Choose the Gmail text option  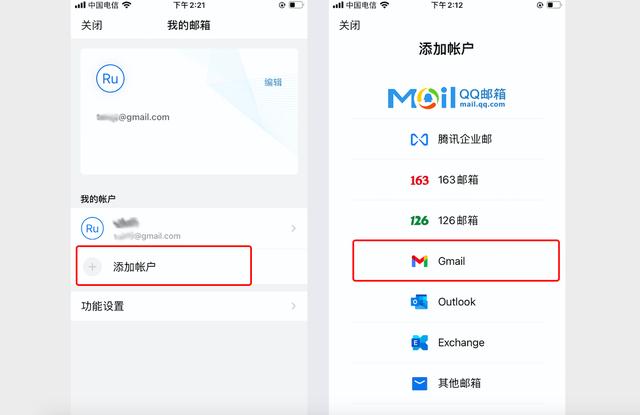pos(451,261)
